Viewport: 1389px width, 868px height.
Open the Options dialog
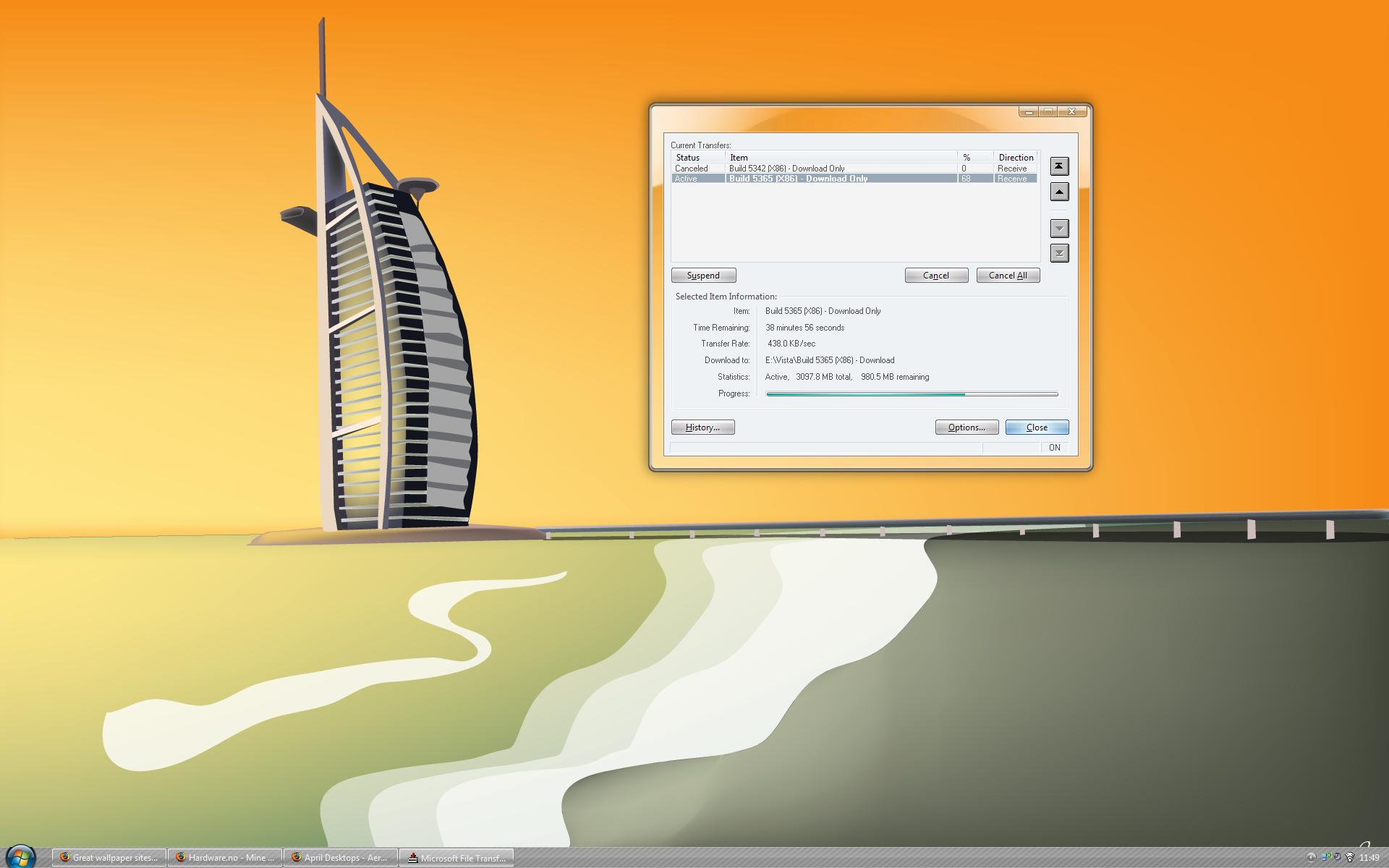967,427
